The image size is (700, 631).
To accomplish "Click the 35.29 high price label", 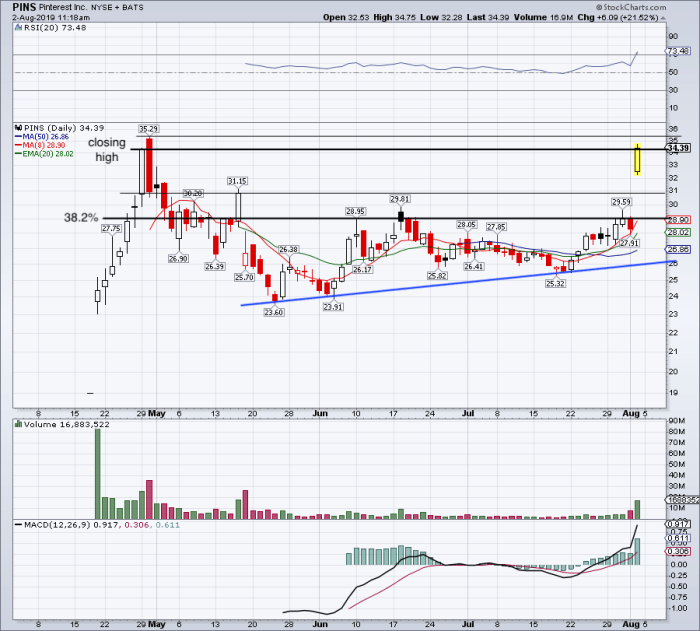I will (148, 129).
